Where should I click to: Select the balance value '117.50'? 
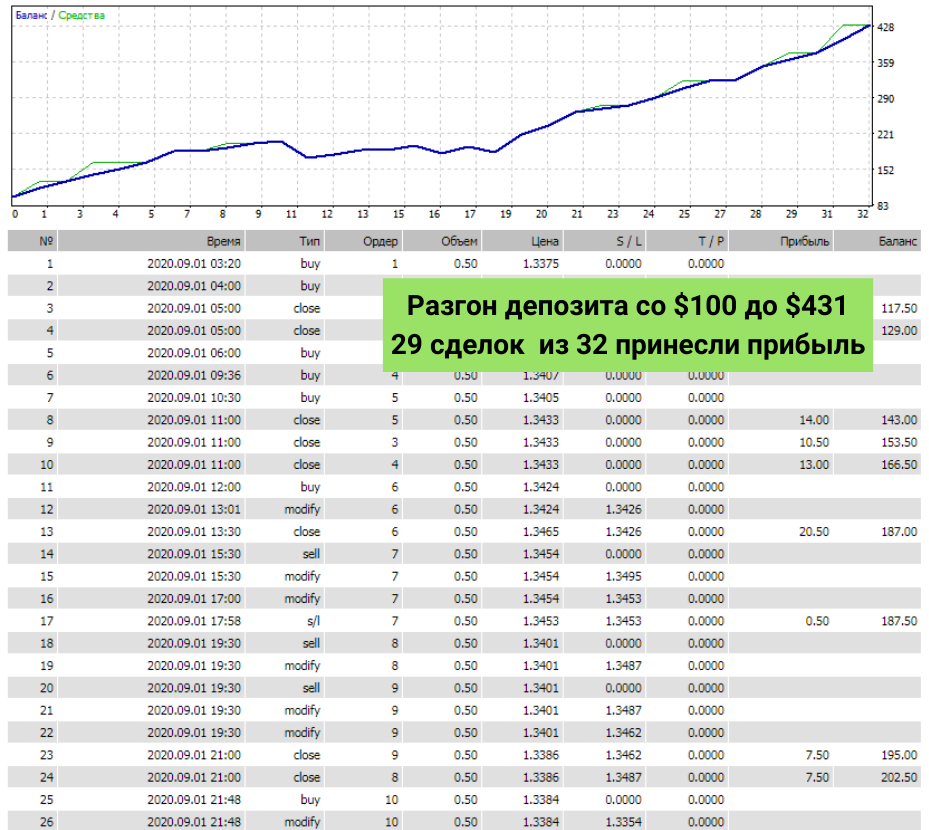click(x=899, y=309)
